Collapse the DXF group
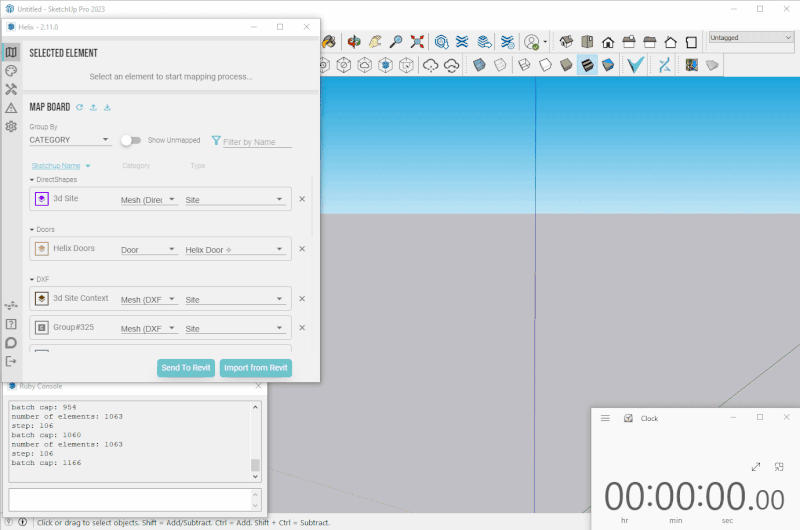800x530 pixels. click(x=32, y=280)
